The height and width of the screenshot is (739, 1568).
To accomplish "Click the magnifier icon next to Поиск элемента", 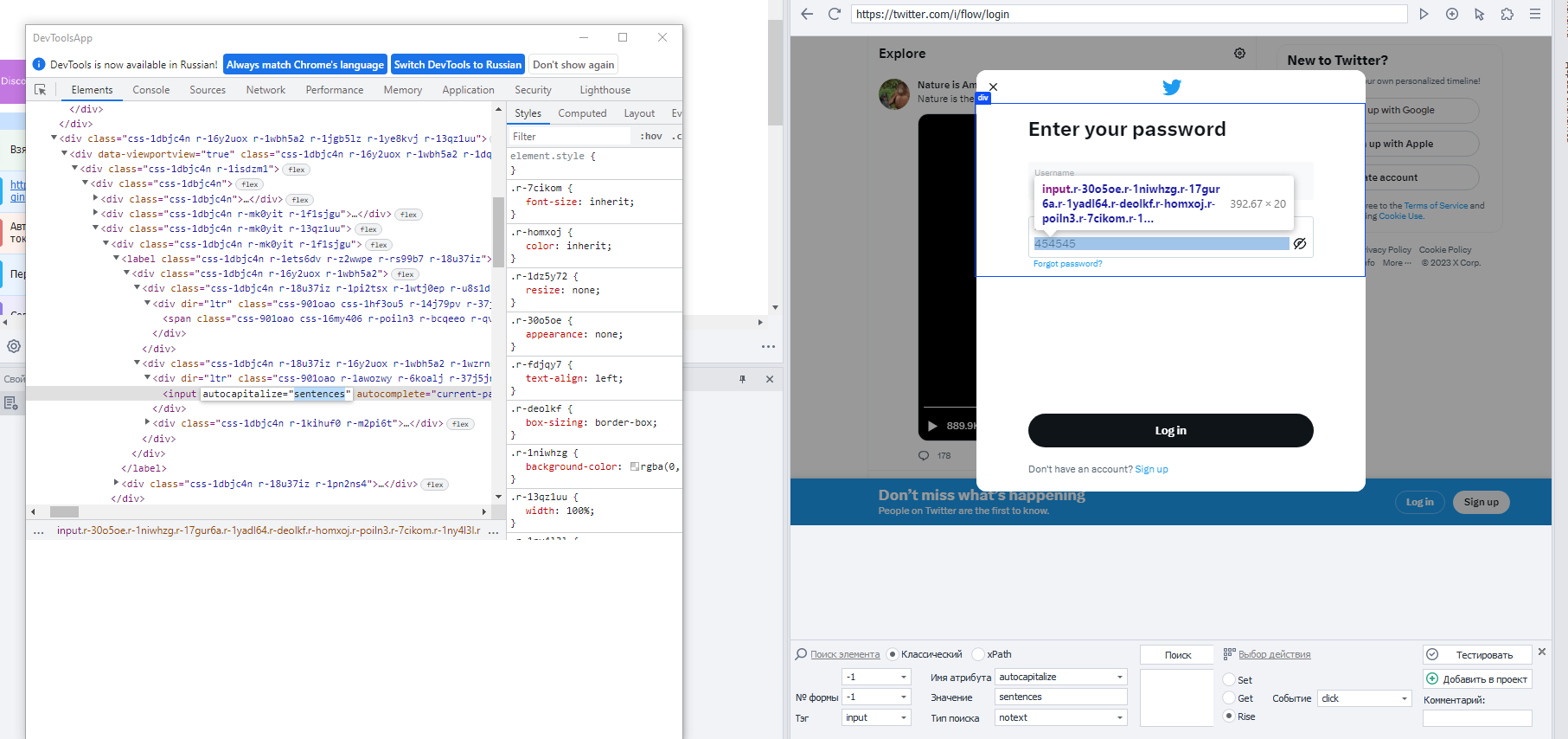I will pyautogui.click(x=801, y=654).
